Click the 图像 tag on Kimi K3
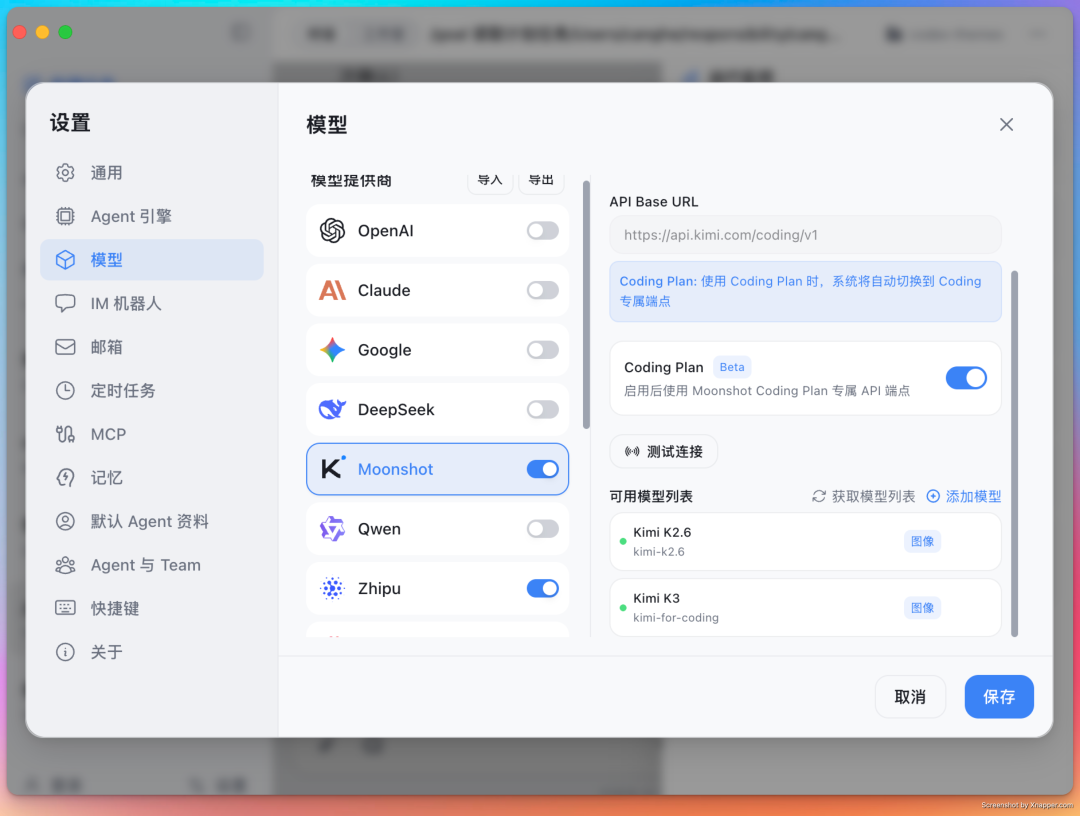This screenshot has width=1080, height=816. pyautogui.click(x=922, y=607)
